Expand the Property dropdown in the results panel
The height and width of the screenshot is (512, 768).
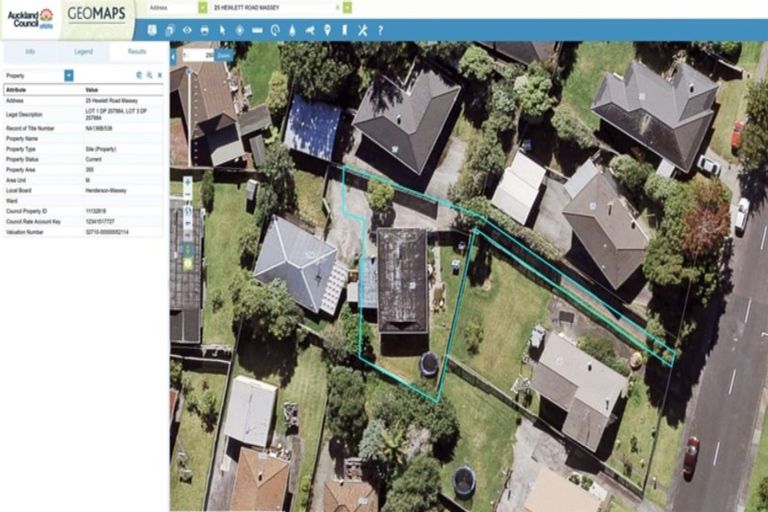point(69,75)
